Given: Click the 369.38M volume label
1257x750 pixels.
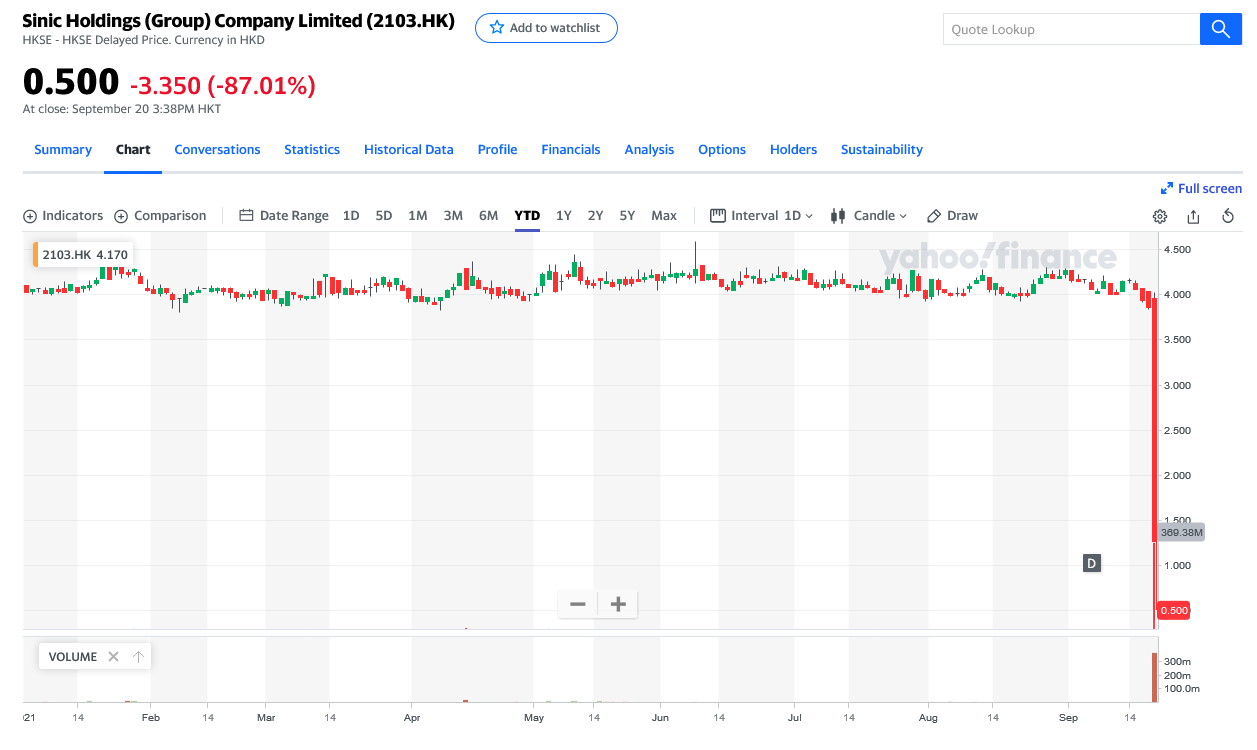Looking at the screenshot, I should tap(1181, 533).
